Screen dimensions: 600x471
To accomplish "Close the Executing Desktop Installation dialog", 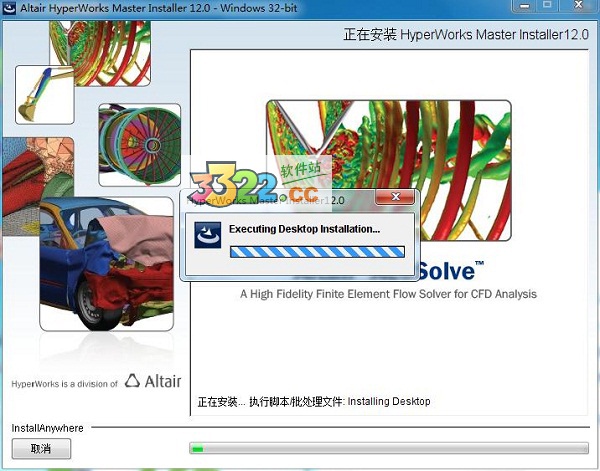I will (x=395, y=196).
